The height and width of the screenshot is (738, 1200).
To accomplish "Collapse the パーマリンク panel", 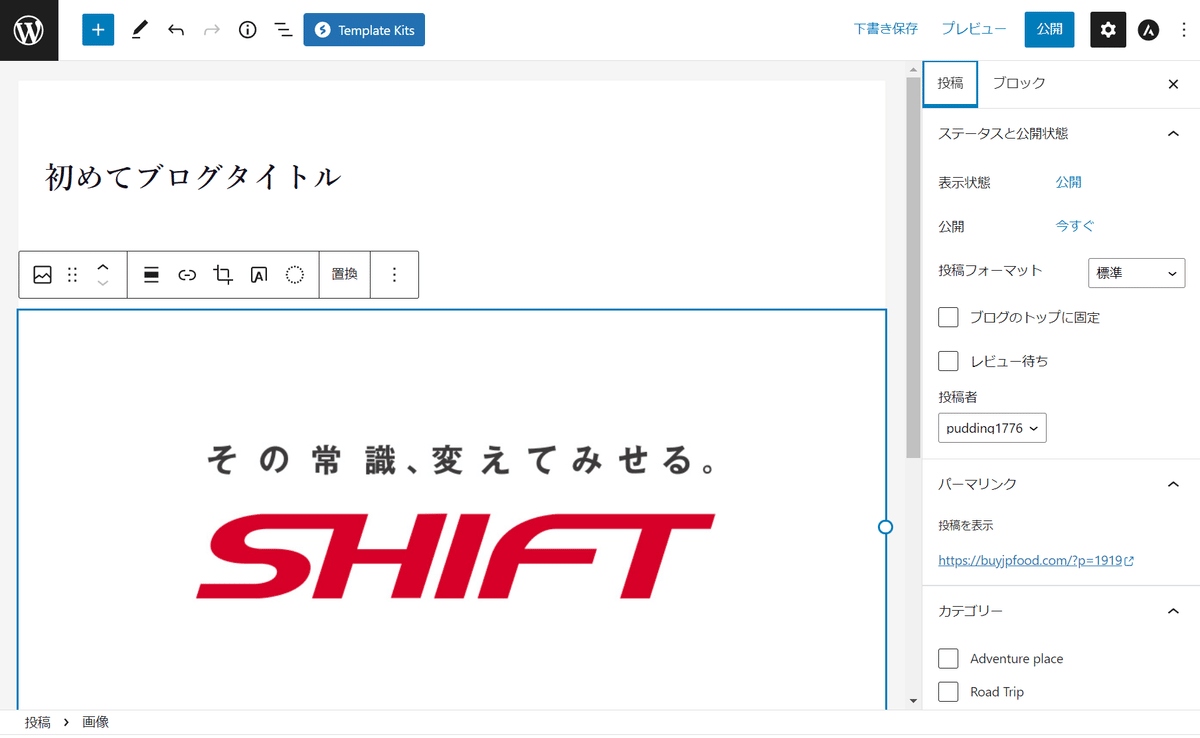I will pyautogui.click(x=1174, y=484).
